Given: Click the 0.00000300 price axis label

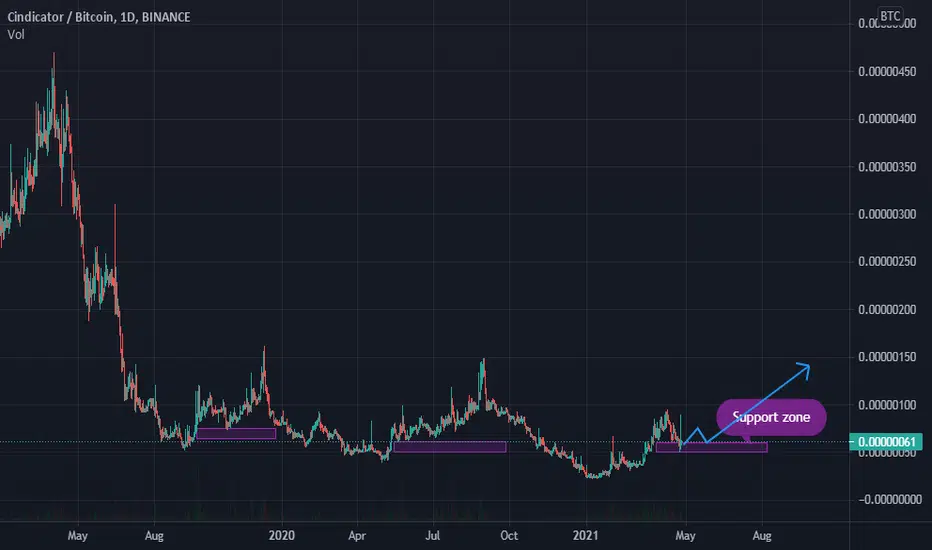Looking at the screenshot, I should [887, 214].
